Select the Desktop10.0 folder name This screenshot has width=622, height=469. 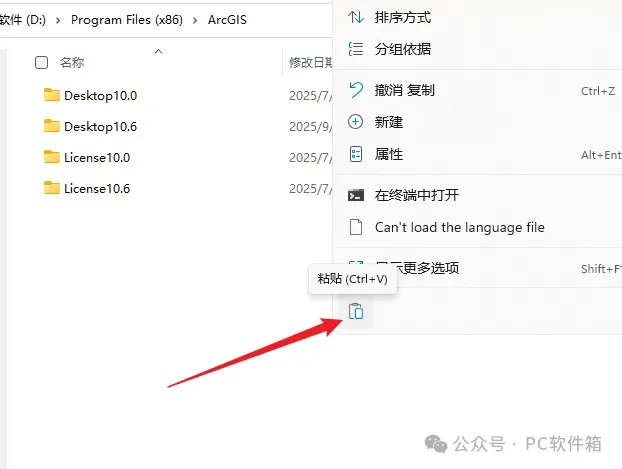coord(100,96)
